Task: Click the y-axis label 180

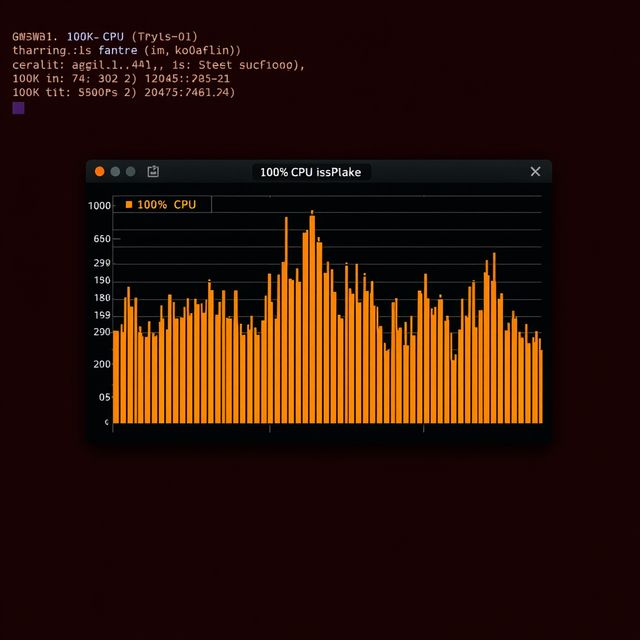Action: pos(102,298)
